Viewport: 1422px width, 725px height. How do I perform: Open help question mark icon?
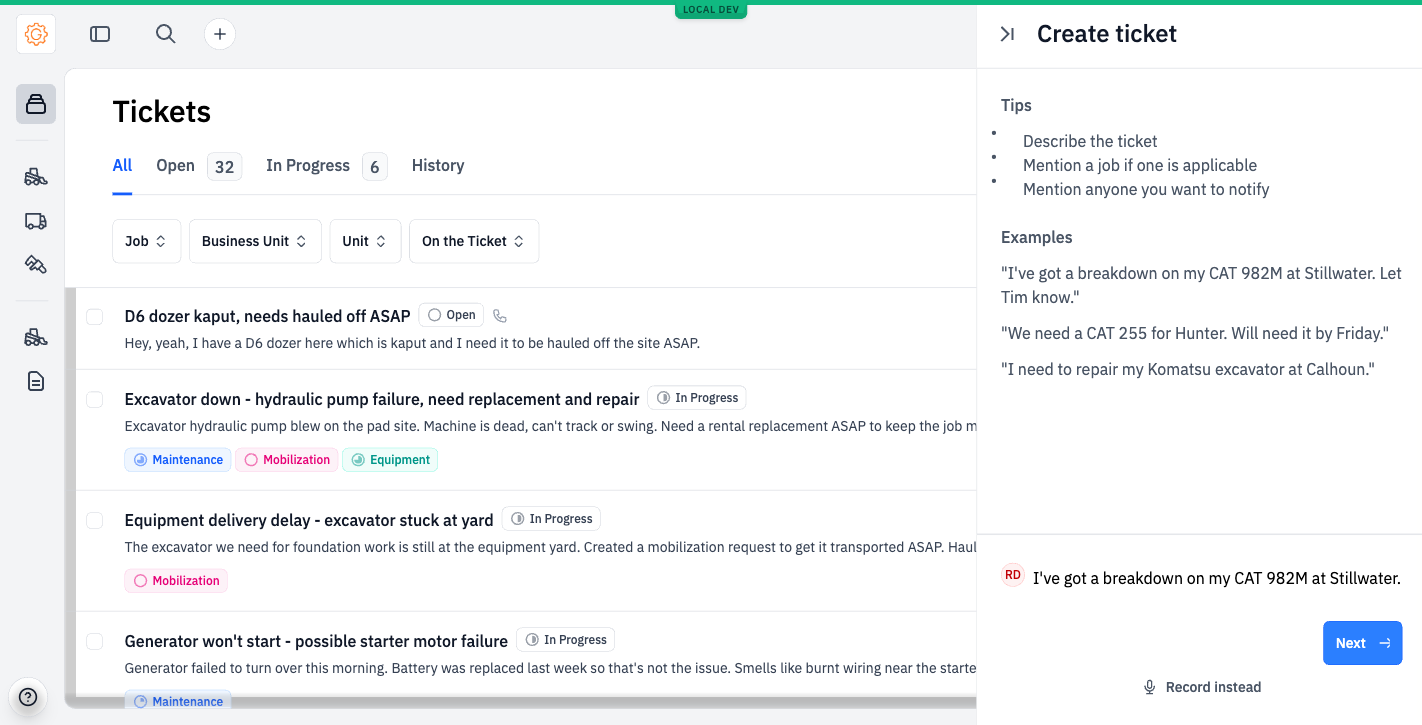point(28,697)
